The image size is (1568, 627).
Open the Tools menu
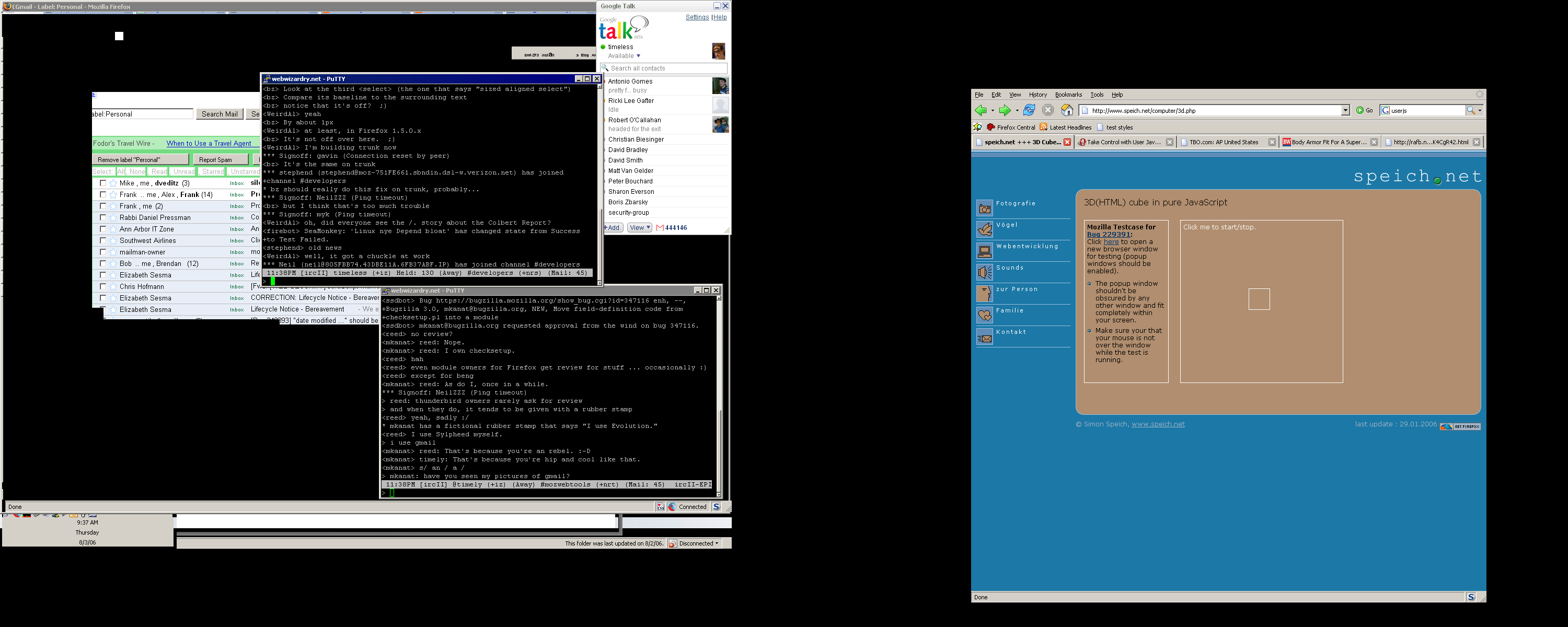(x=1097, y=95)
